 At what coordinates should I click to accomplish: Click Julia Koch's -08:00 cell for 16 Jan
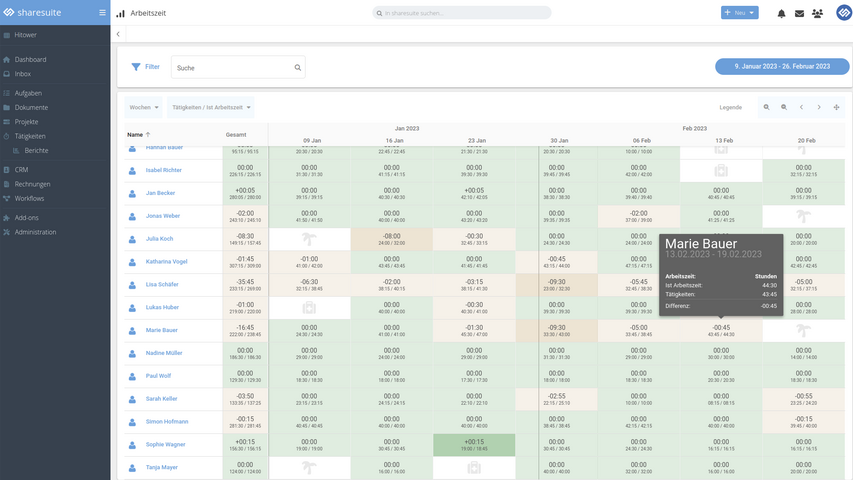click(x=392, y=239)
